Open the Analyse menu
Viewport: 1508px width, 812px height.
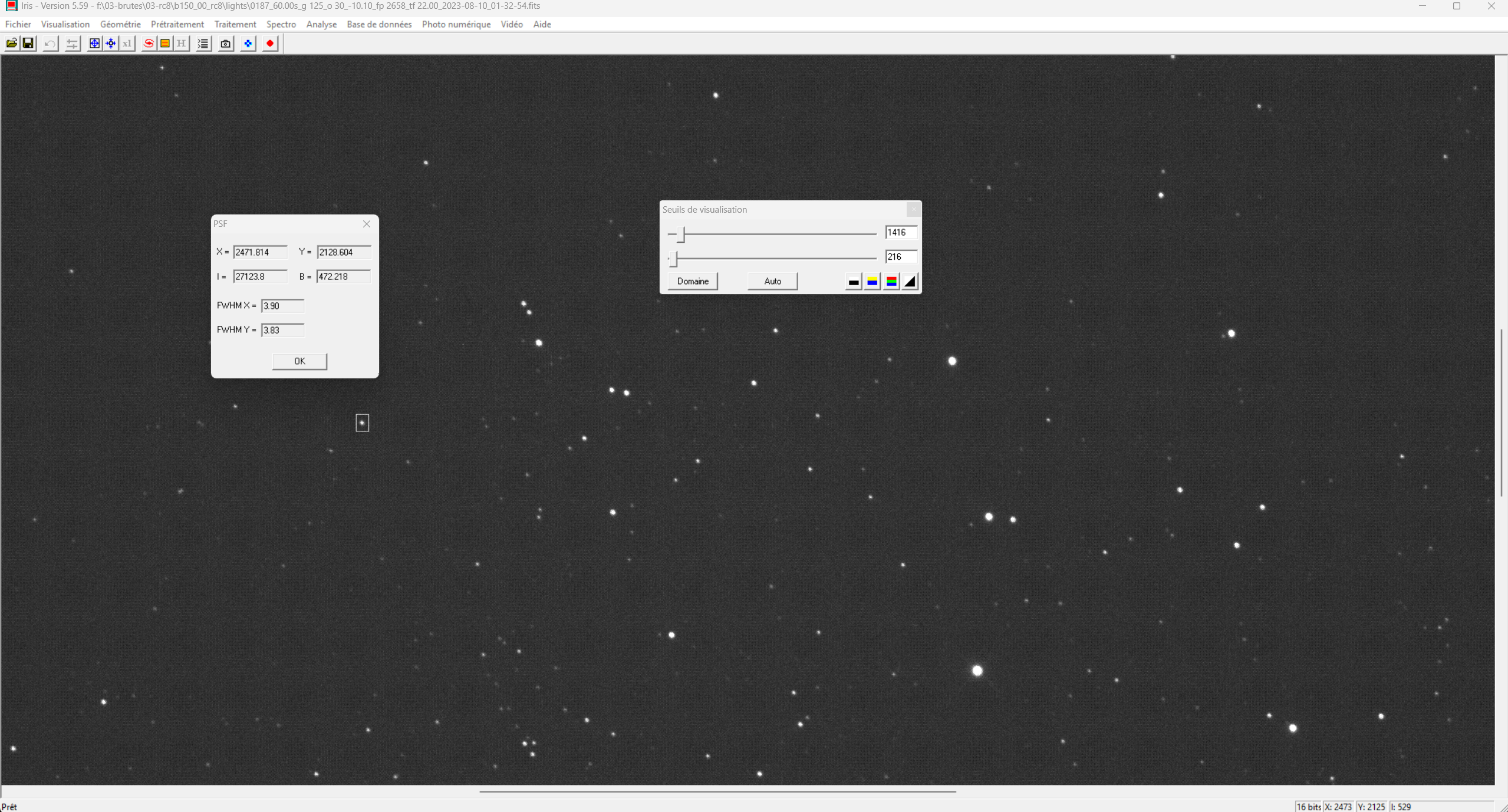click(321, 24)
